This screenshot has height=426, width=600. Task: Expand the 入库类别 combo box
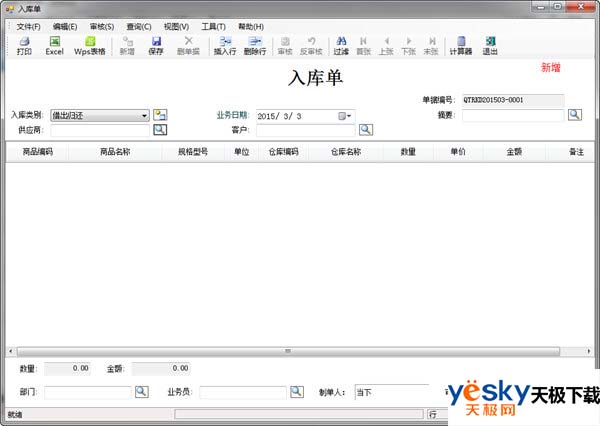point(144,115)
